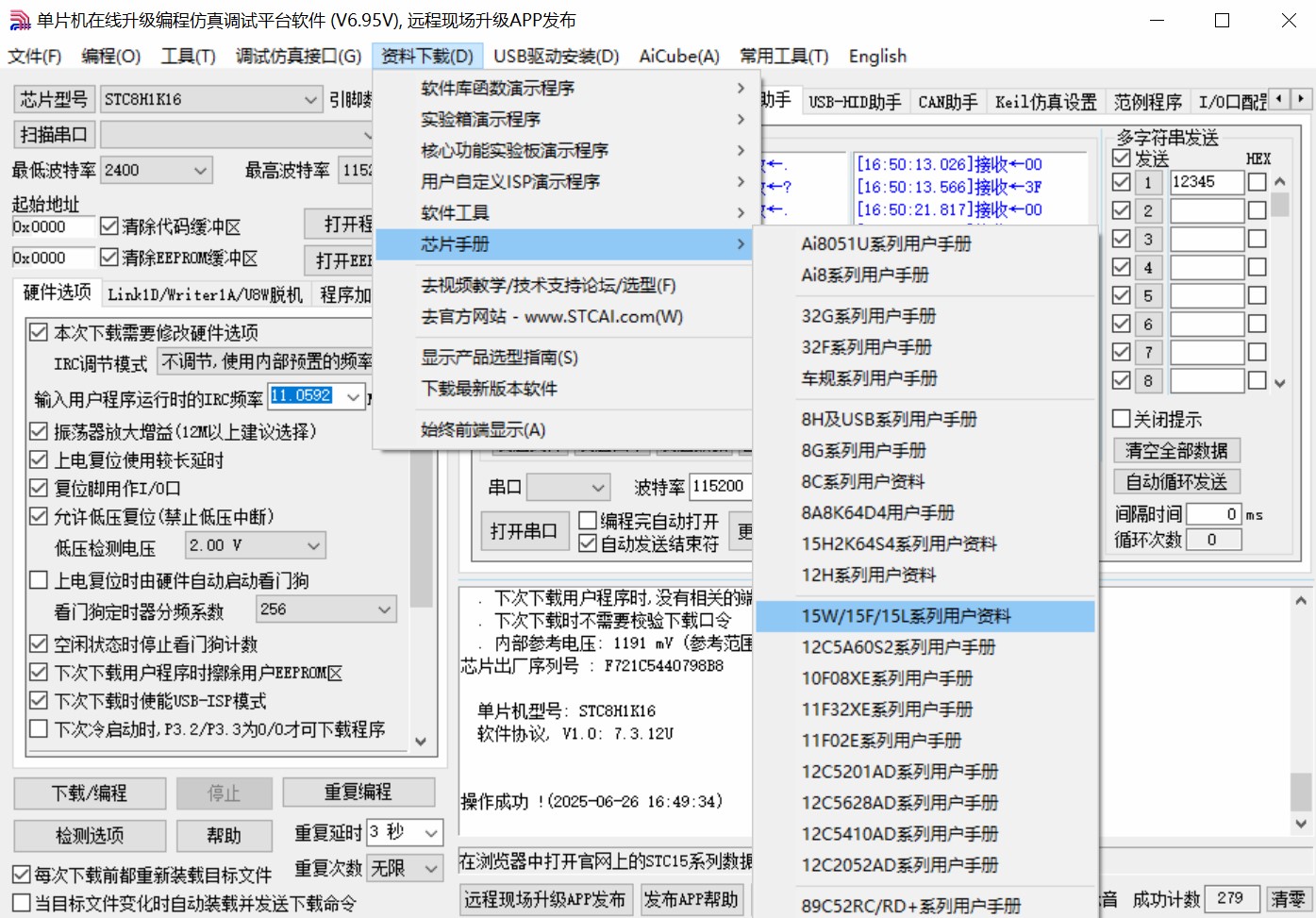Click 重复编程 button
Viewport: 1316px width, 918px height.
tap(358, 793)
